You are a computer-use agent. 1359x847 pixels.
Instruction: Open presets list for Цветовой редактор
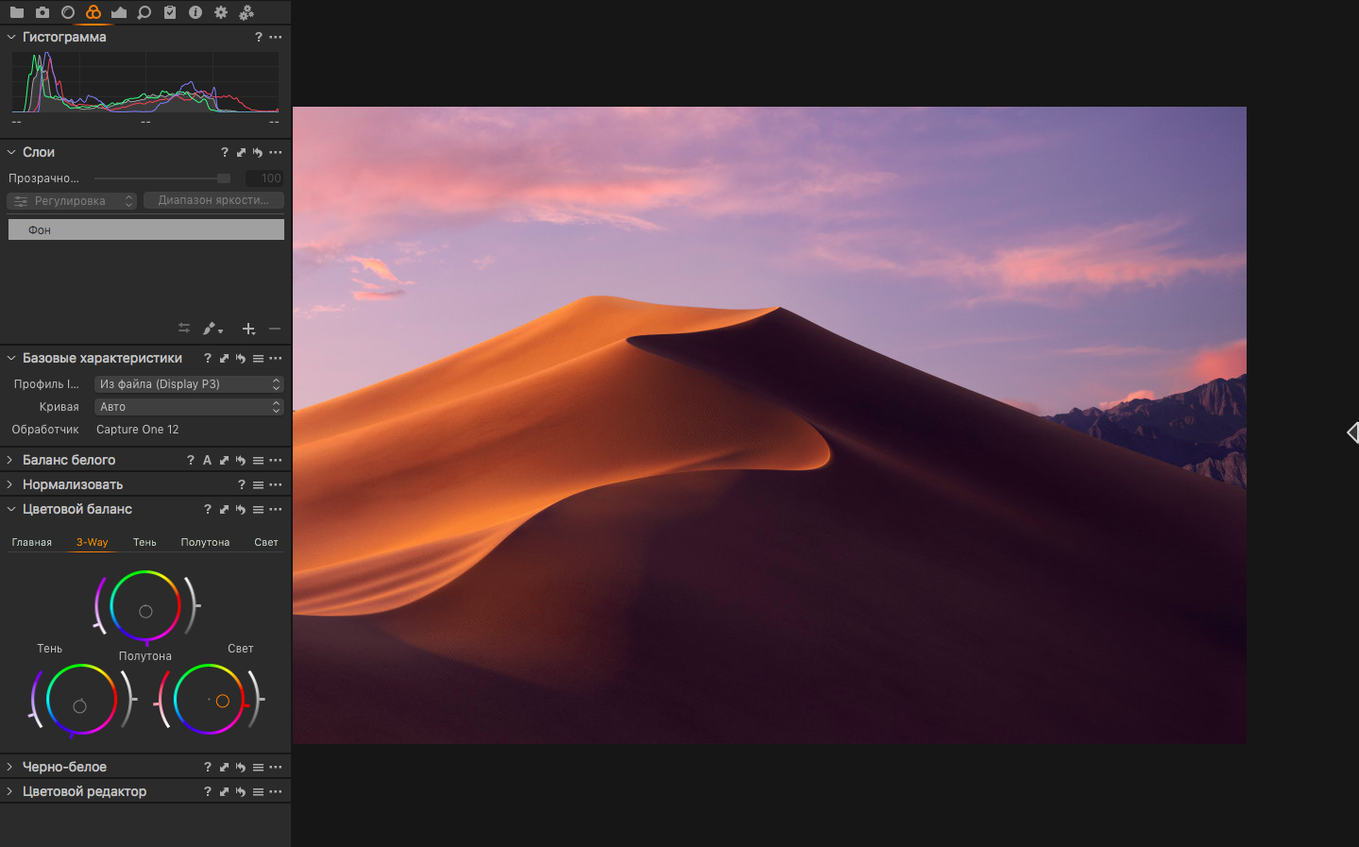coord(258,791)
